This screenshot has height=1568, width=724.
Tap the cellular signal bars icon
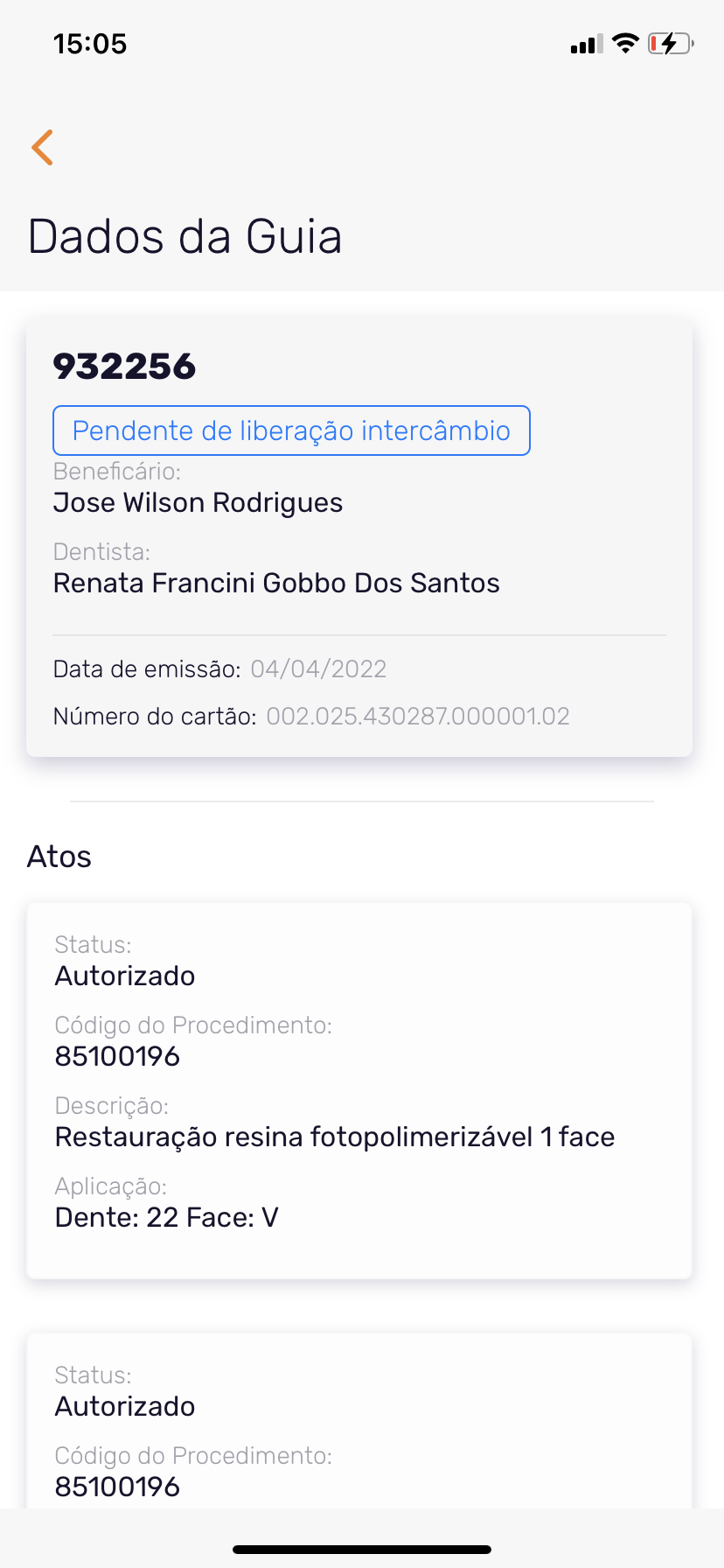586,44
